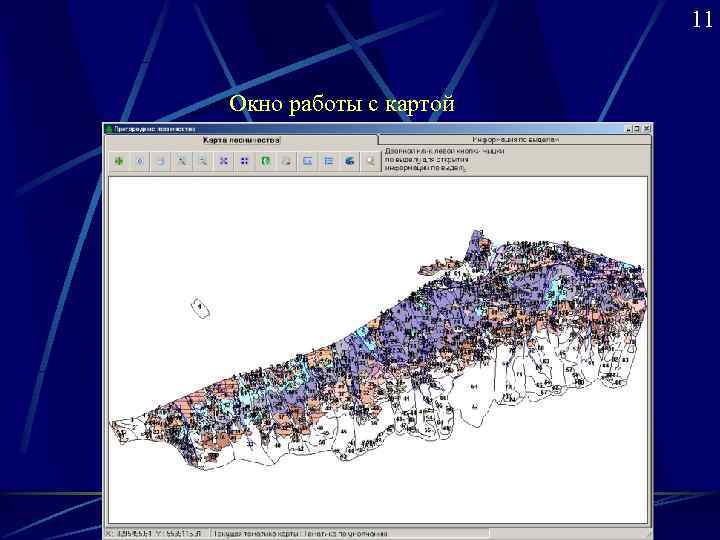
Task: Maximize the map application window
Action: pyautogui.click(x=637, y=129)
